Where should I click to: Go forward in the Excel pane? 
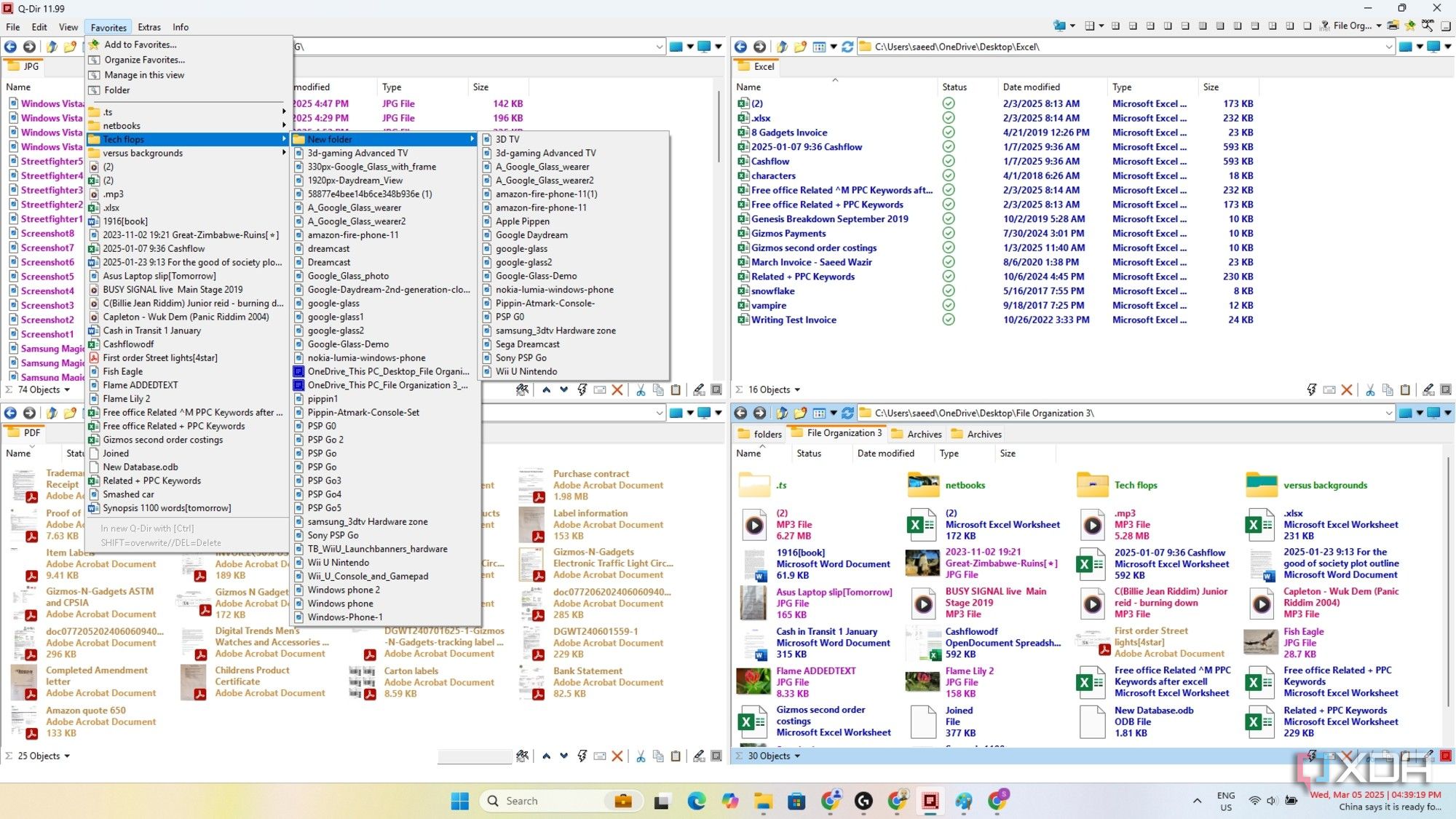pos(759,47)
